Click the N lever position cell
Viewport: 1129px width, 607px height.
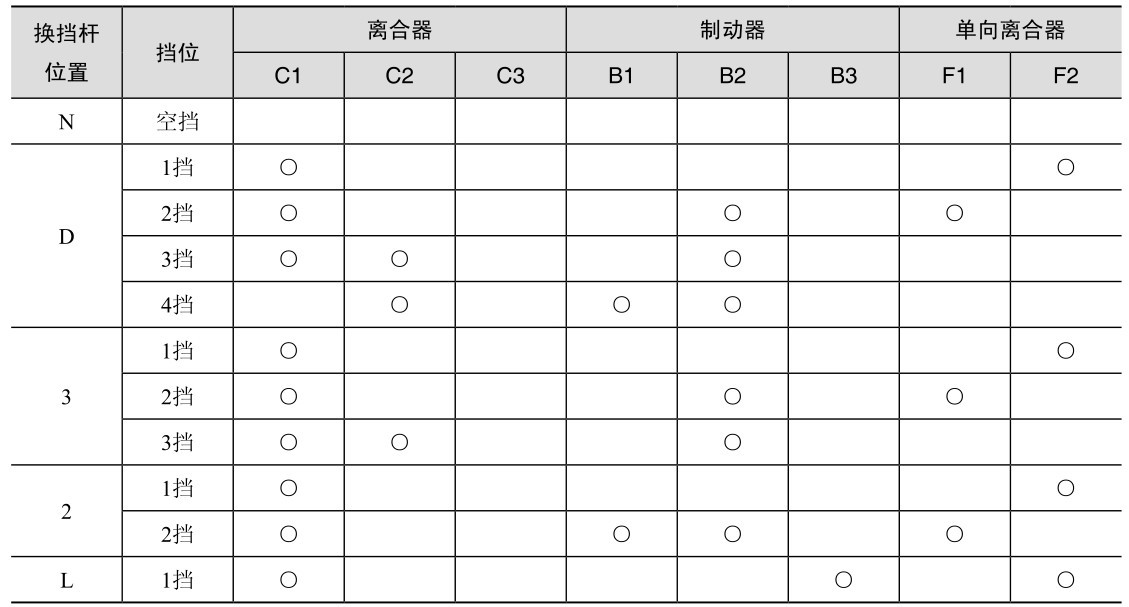tap(66, 122)
